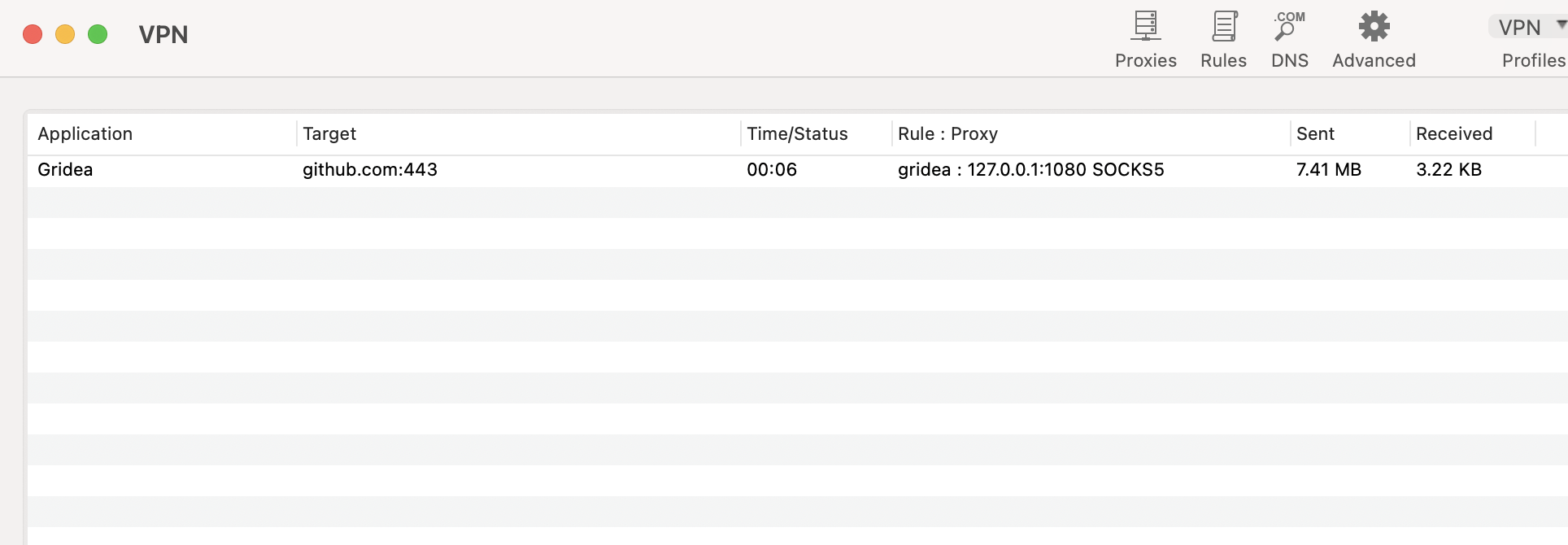The height and width of the screenshot is (545, 1568).
Task: Click the 3.22 KB received value
Action: 1448,170
